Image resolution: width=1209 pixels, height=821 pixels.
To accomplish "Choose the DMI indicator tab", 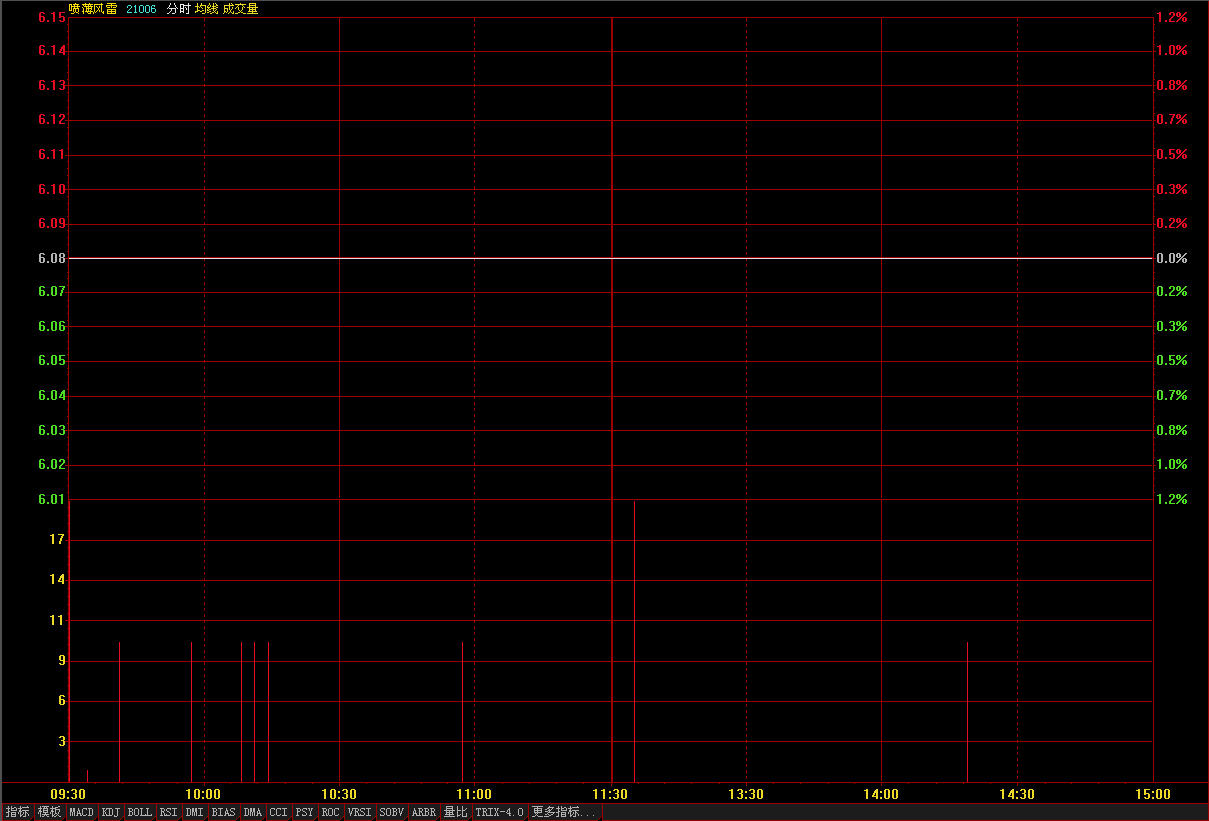I will pyautogui.click(x=195, y=812).
